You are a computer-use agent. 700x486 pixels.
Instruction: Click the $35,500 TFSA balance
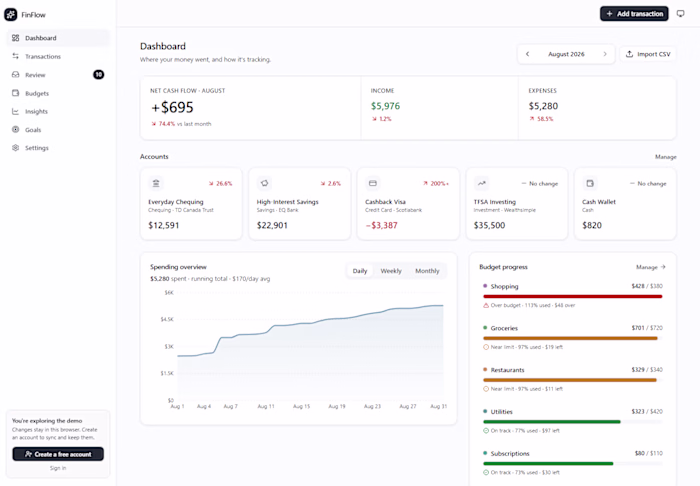489,225
